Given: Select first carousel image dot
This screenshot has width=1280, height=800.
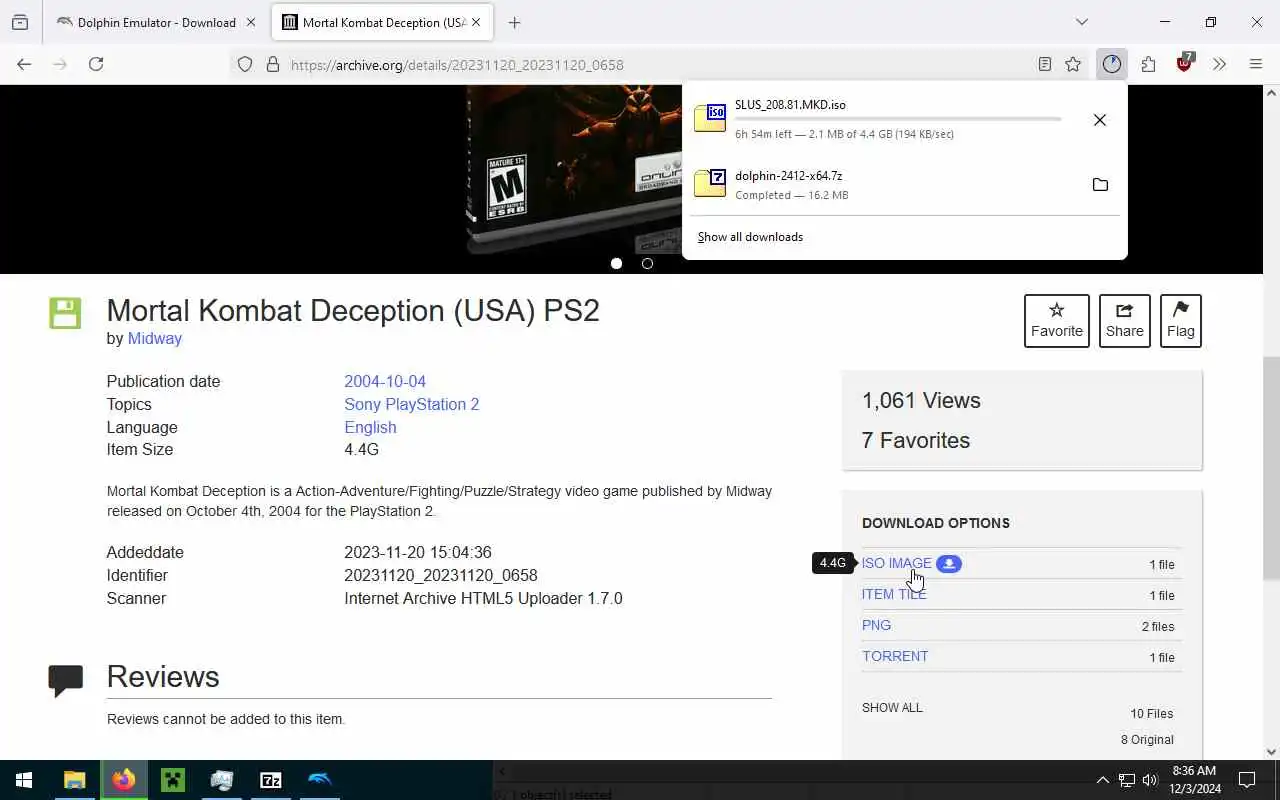Looking at the screenshot, I should point(616,264).
